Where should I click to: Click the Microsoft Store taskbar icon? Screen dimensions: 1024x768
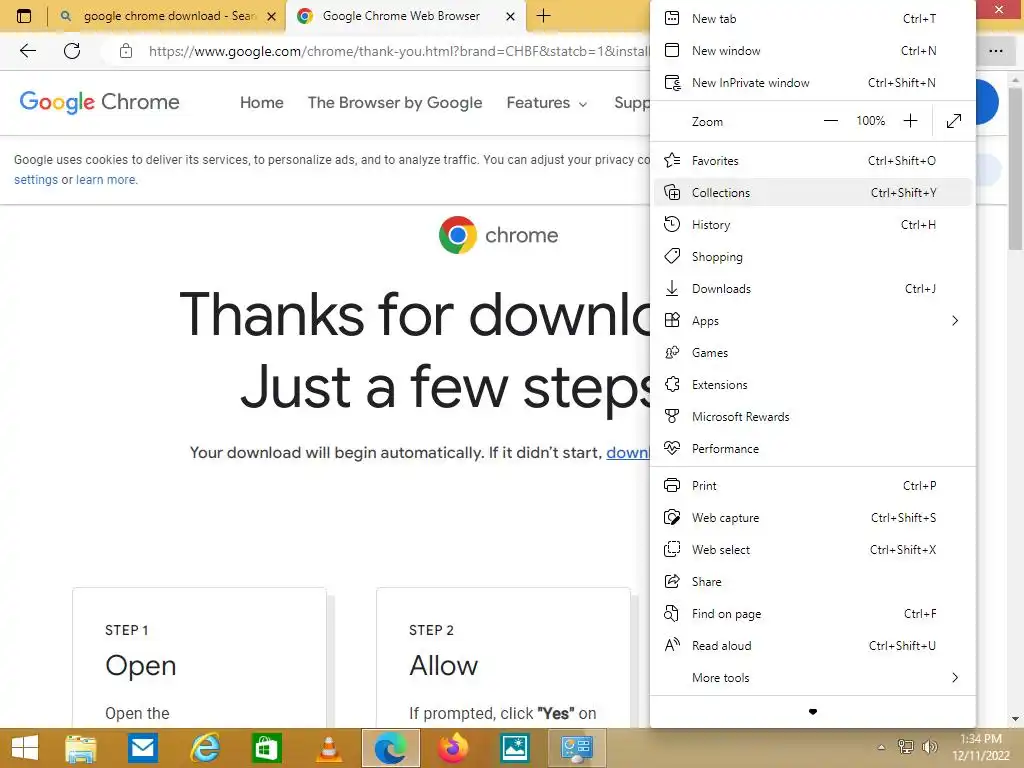(266, 748)
